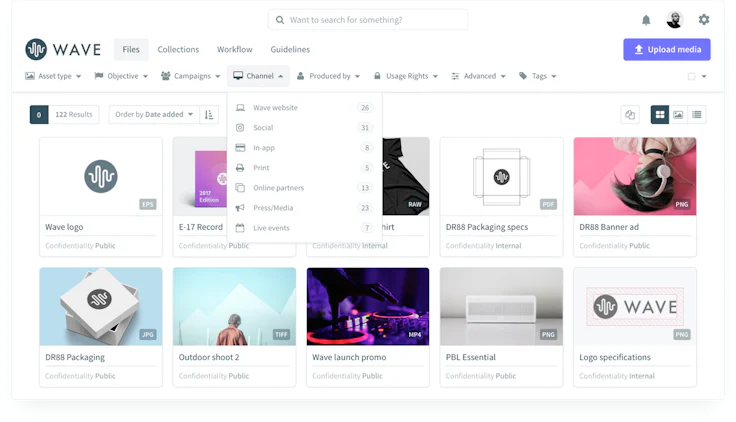Screen dimensions: 736x422
Task: Toggle sort direction icon
Action: 209,115
